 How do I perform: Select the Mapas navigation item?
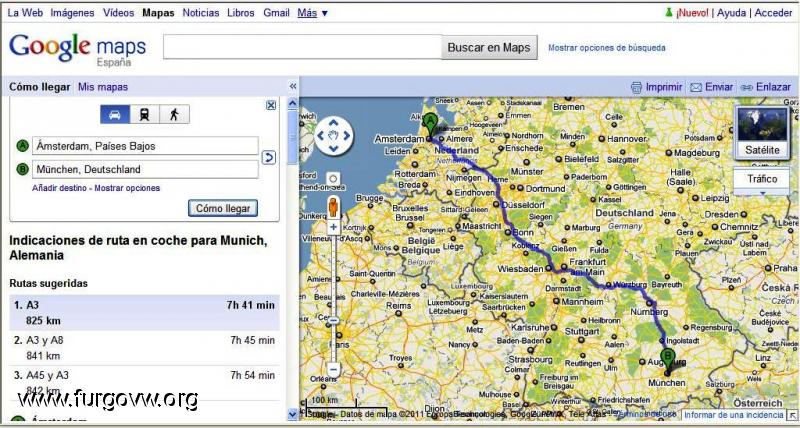tap(158, 13)
